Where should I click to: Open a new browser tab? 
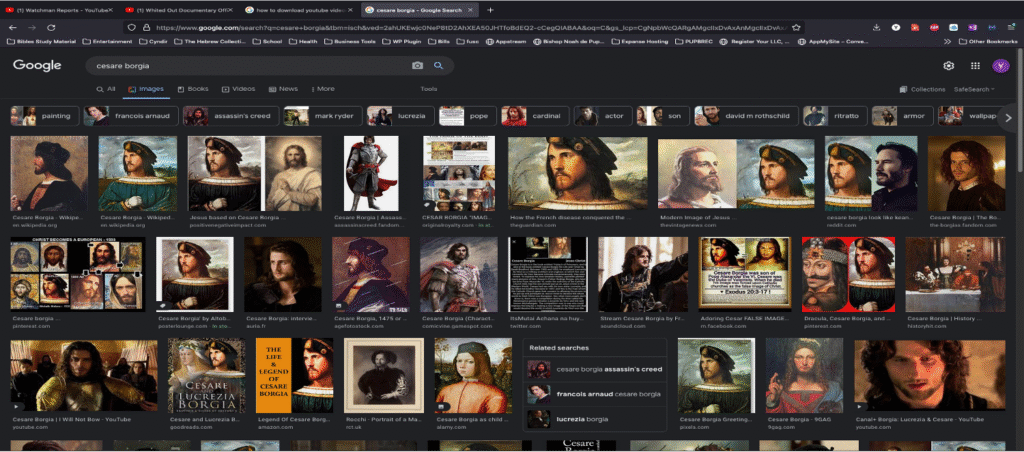[x=490, y=9]
